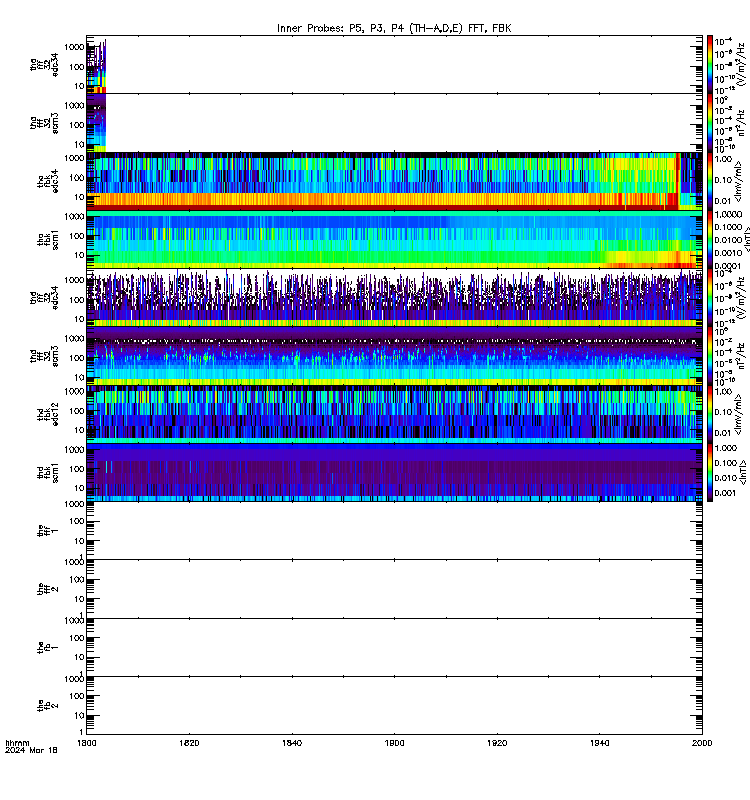Click the 'tha fbk scm1' axis label
Screen dimensions: 750x800
(48, 240)
